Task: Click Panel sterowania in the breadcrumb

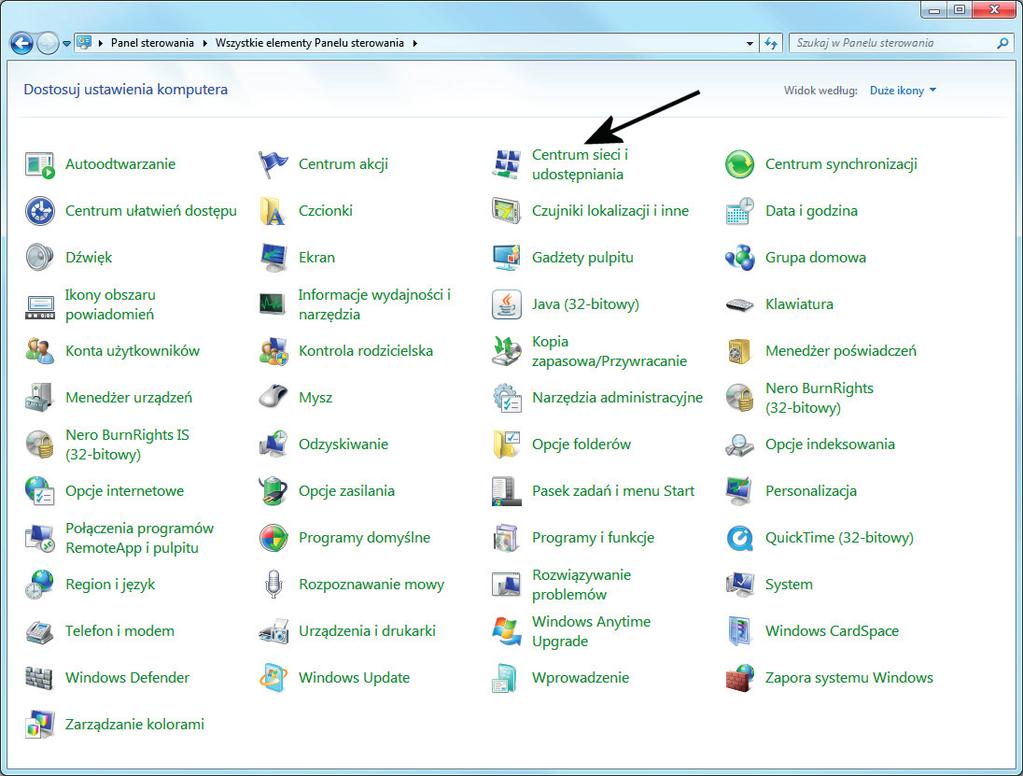Action: [x=152, y=43]
